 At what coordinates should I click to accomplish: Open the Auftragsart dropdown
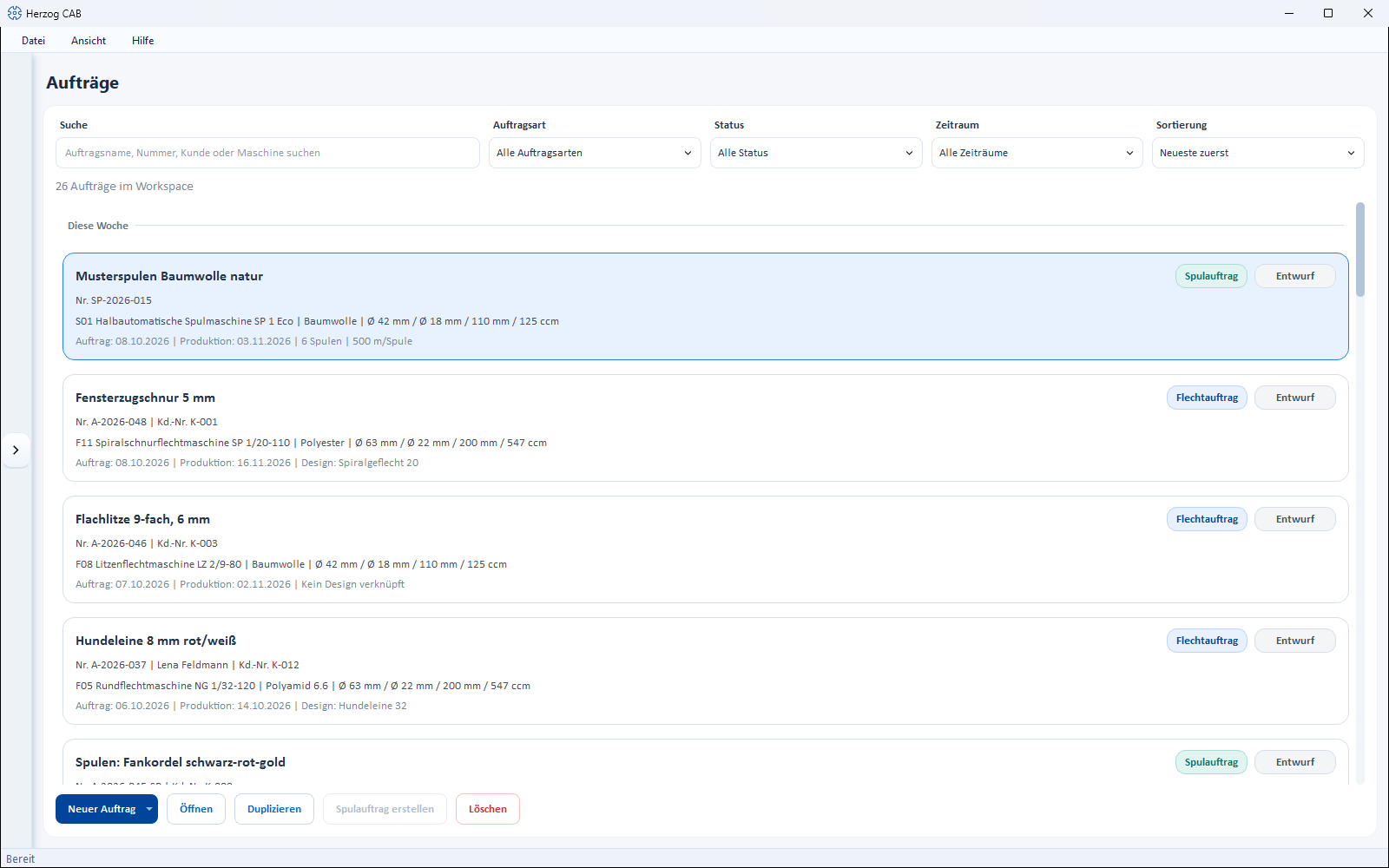(595, 153)
